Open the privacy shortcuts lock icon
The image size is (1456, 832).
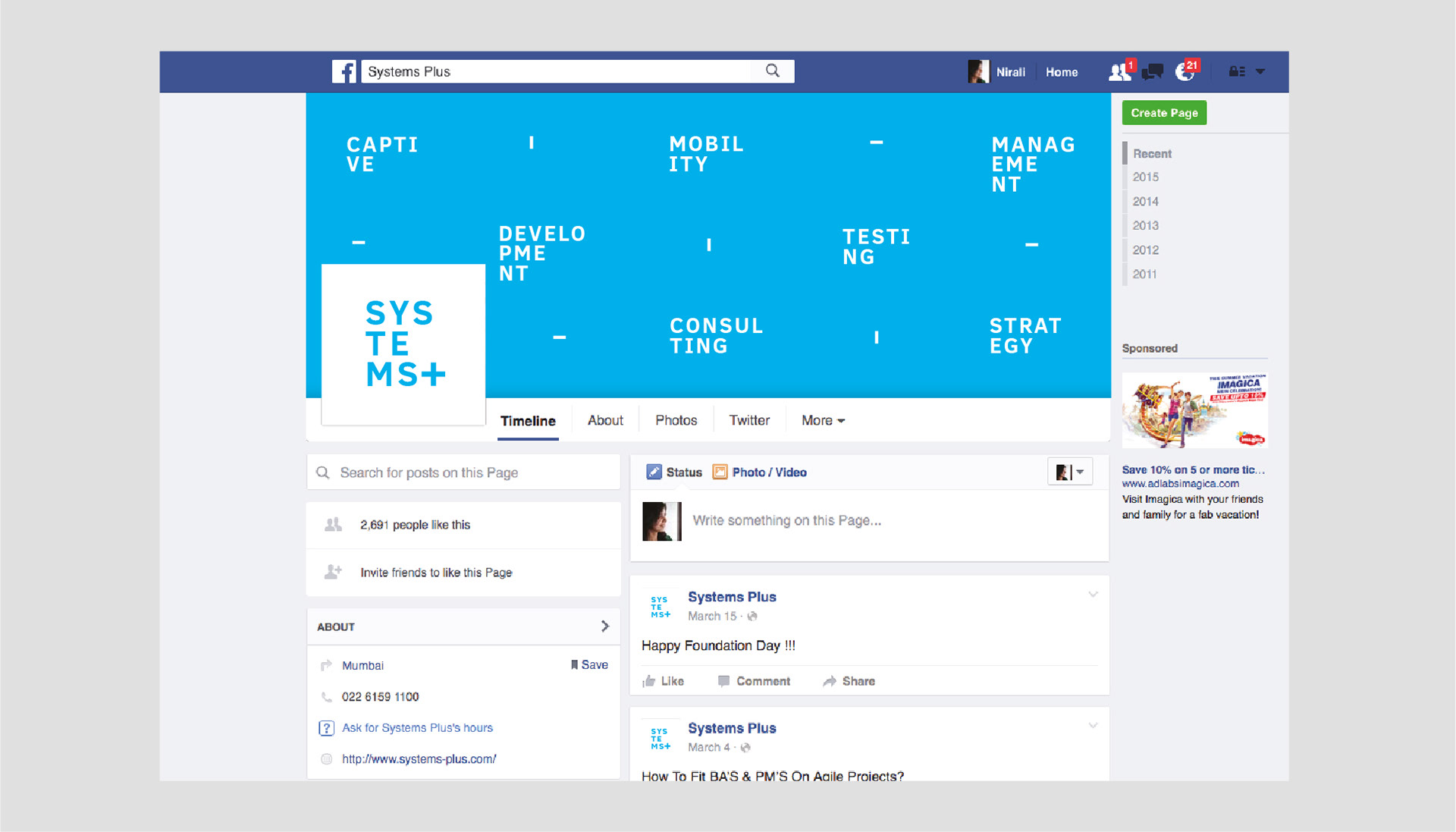1237,71
